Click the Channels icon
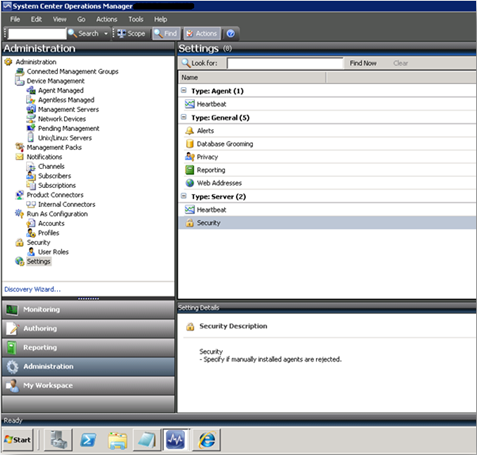Viewport: 477px width, 455px height. pyautogui.click(x=31, y=166)
